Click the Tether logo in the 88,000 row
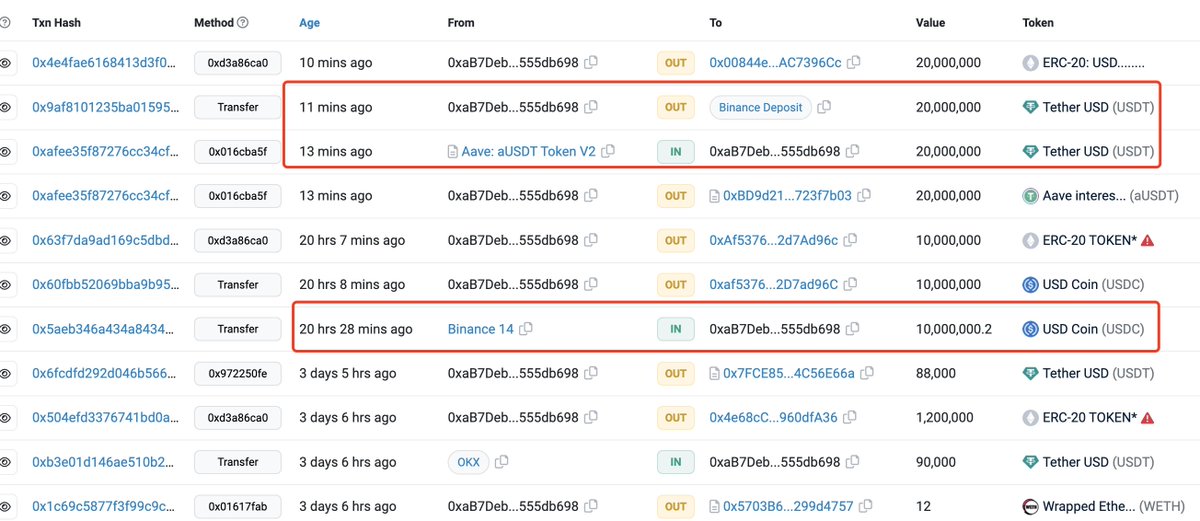This screenshot has height=521, width=1200. click(1030, 373)
